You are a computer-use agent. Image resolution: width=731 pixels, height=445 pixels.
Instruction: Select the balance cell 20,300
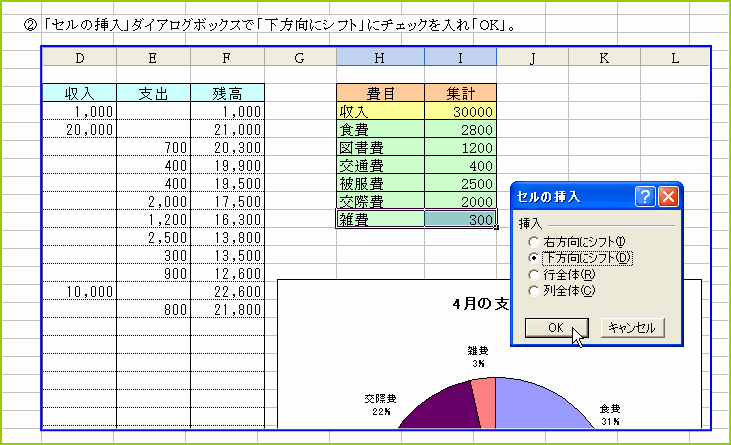click(228, 147)
